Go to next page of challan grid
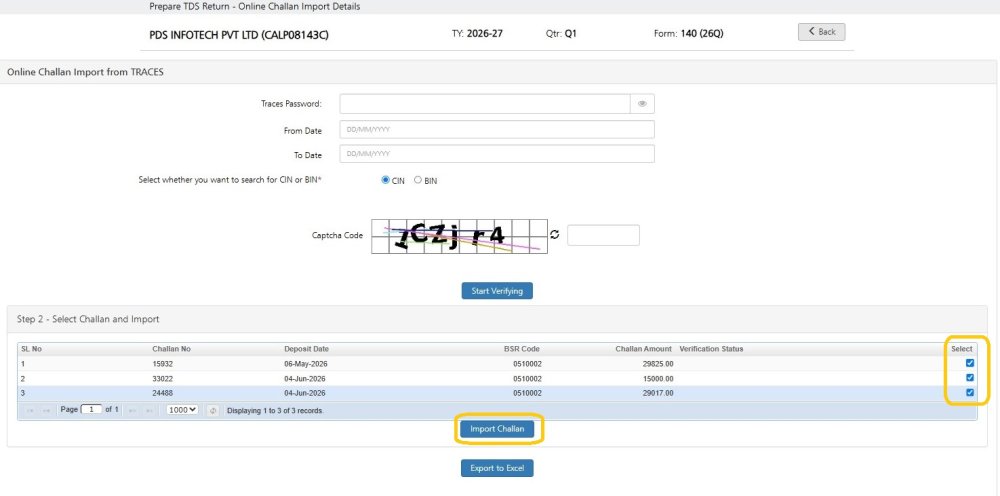The height and width of the screenshot is (496, 1000). [133, 410]
